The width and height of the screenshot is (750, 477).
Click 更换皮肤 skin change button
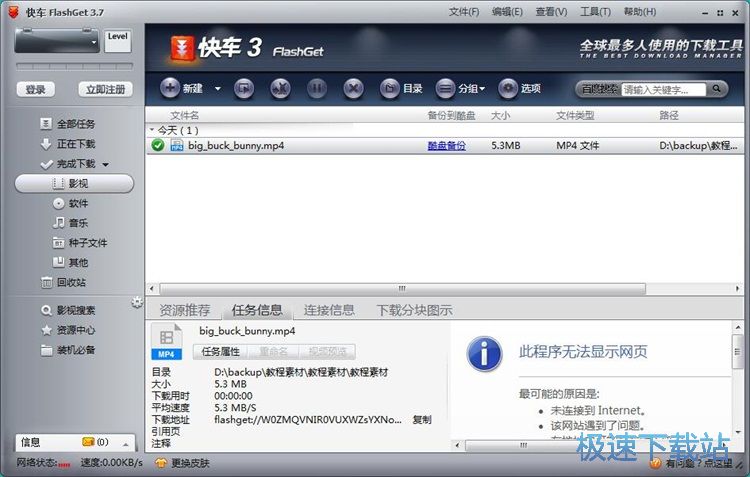click(182, 463)
